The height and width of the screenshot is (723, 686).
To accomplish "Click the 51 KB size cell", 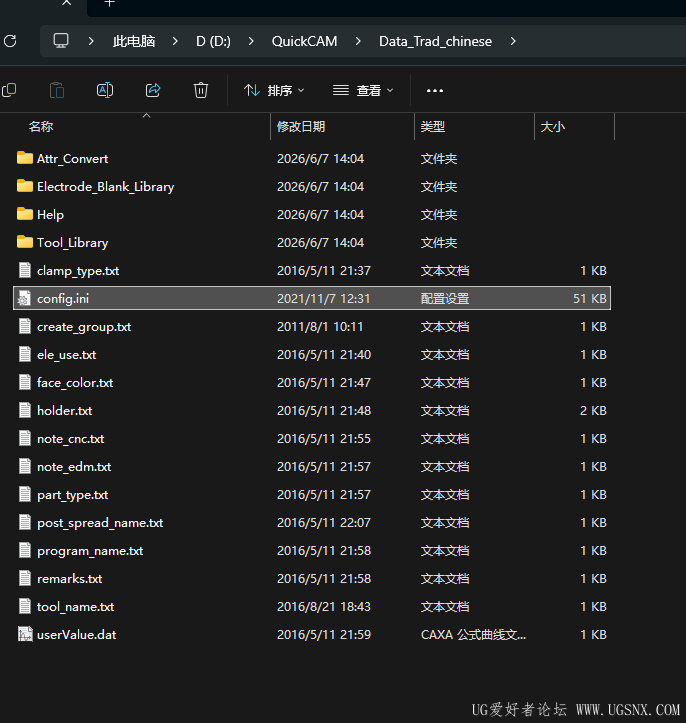I will tap(590, 299).
